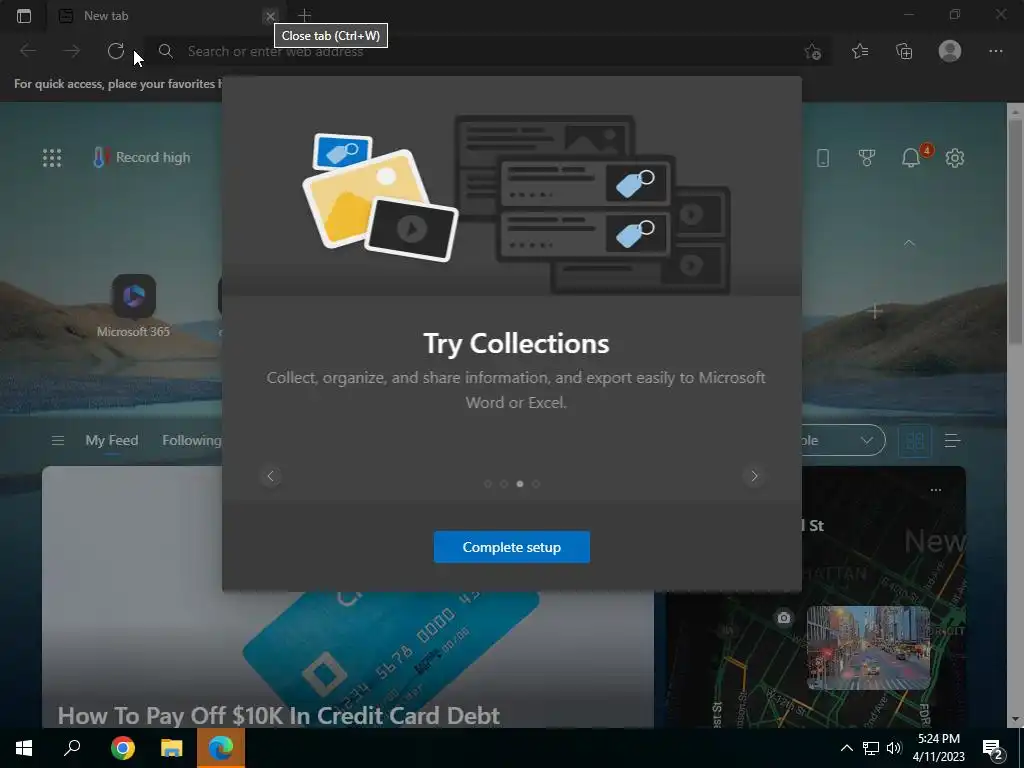Click the Microsoft Edge taskbar icon
The image size is (1024, 768).
221,748
